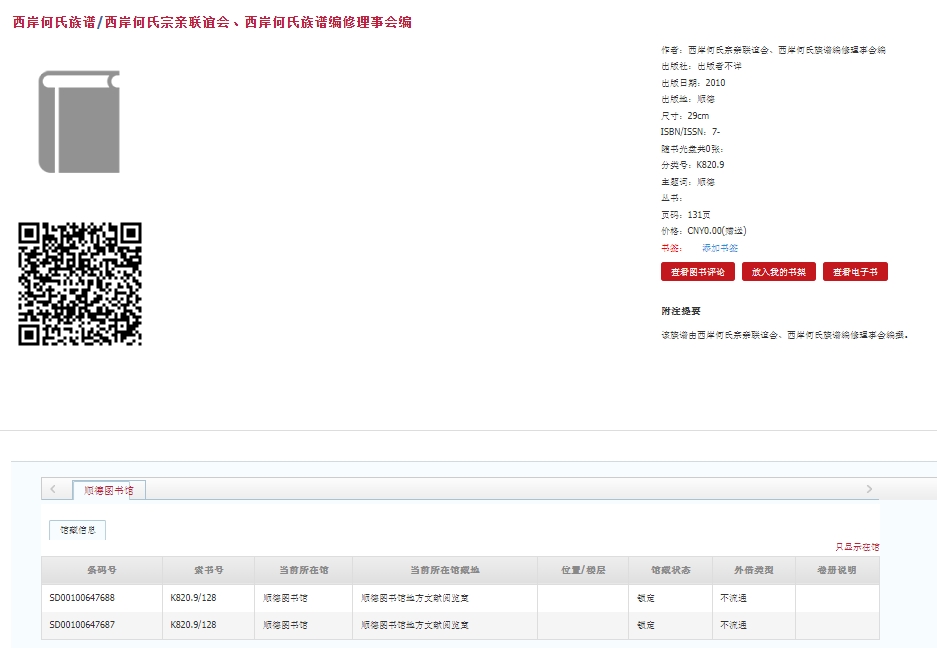Click the 馆藏状态 column header
The width and height of the screenshot is (937, 648).
[670, 570]
